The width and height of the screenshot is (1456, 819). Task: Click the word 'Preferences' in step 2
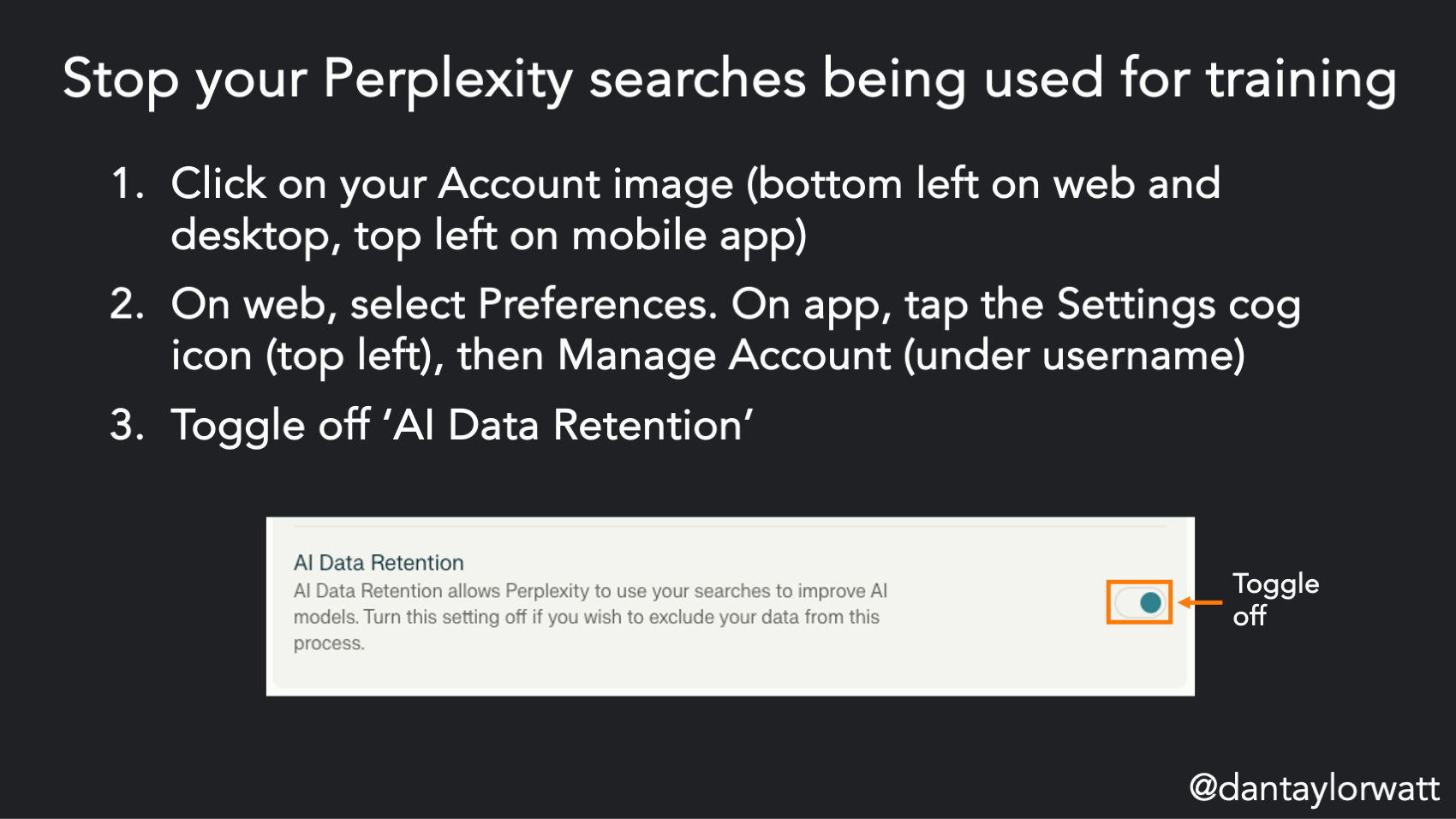coord(597,304)
